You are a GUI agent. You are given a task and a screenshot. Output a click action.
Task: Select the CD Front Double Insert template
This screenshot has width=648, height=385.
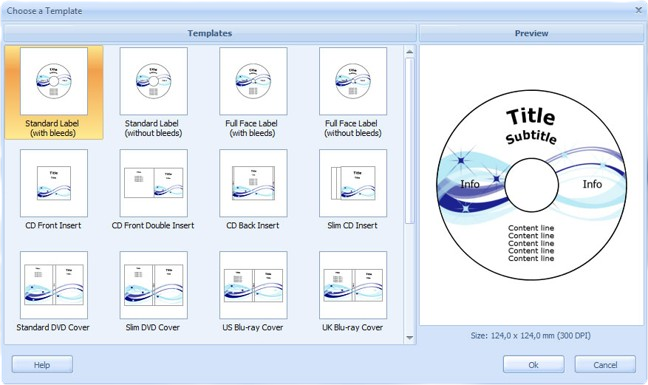[x=153, y=190]
